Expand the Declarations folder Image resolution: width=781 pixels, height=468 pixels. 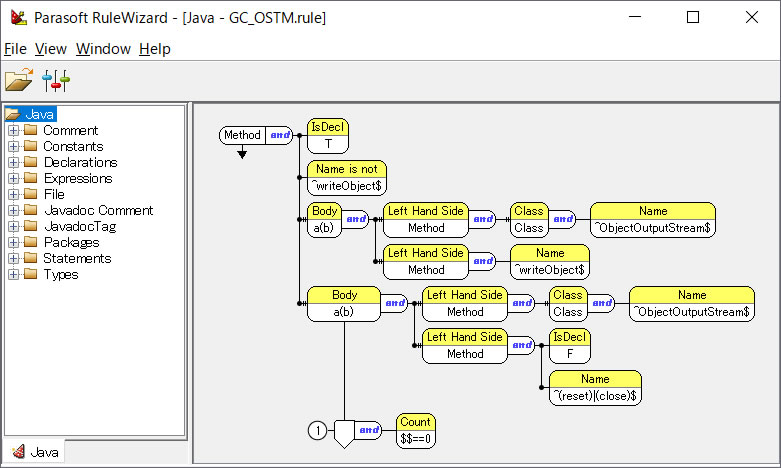(13, 162)
